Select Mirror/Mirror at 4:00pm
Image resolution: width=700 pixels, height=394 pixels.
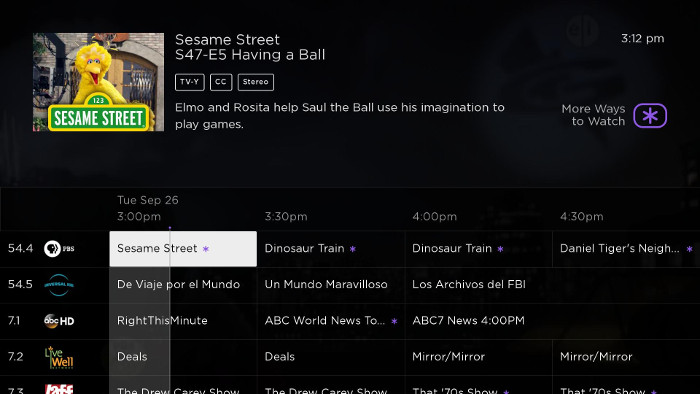click(x=479, y=357)
